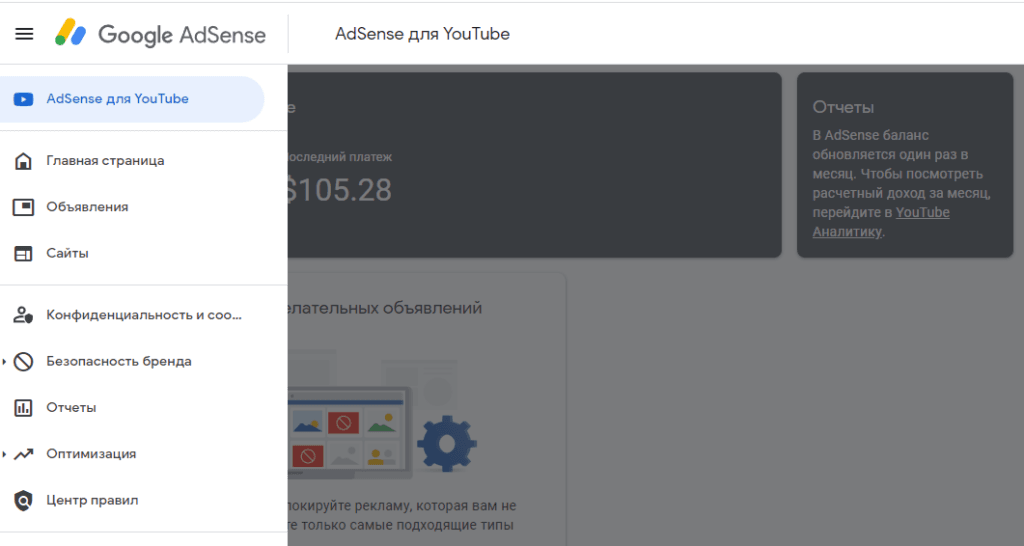Expand the Безопасность бренда submenu arrow

coord(4,361)
